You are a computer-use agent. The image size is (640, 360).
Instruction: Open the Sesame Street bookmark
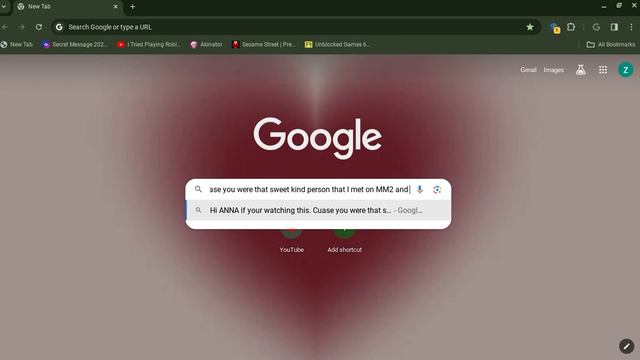click(x=264, y=44)
